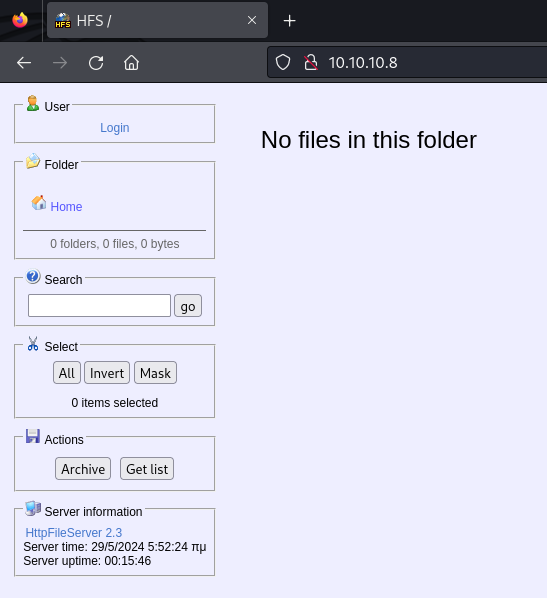Click the Folder panel icon
The image size is (547, 598).
click(33, 161)
